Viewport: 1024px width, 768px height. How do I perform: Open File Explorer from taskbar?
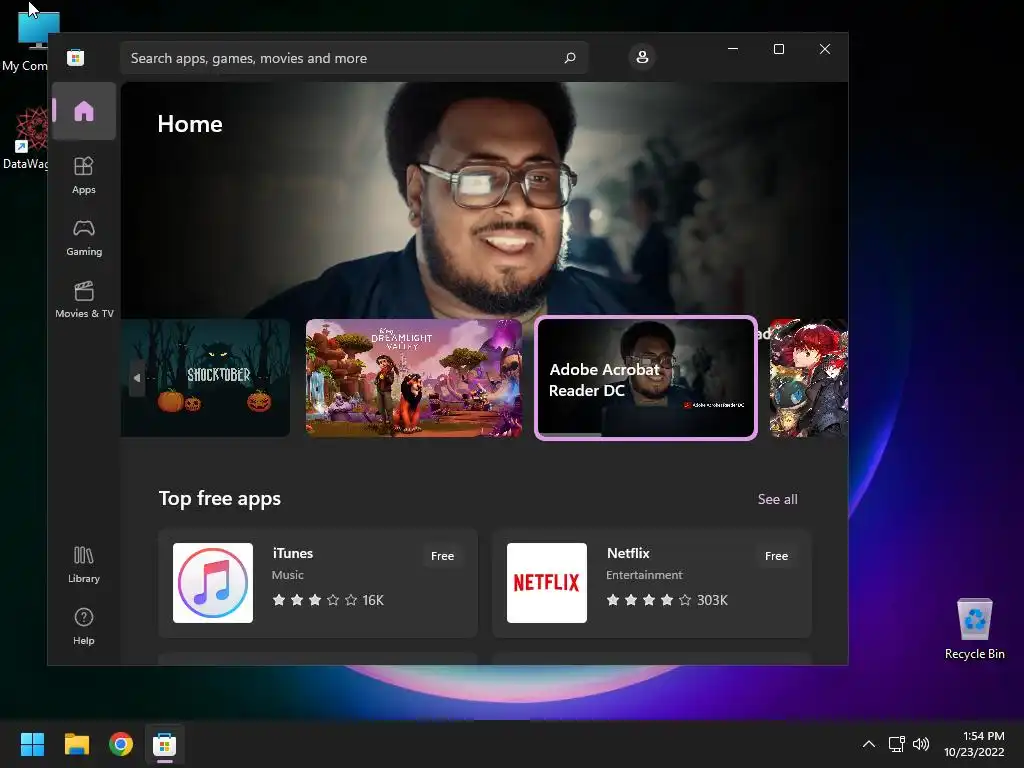[76, 744]
